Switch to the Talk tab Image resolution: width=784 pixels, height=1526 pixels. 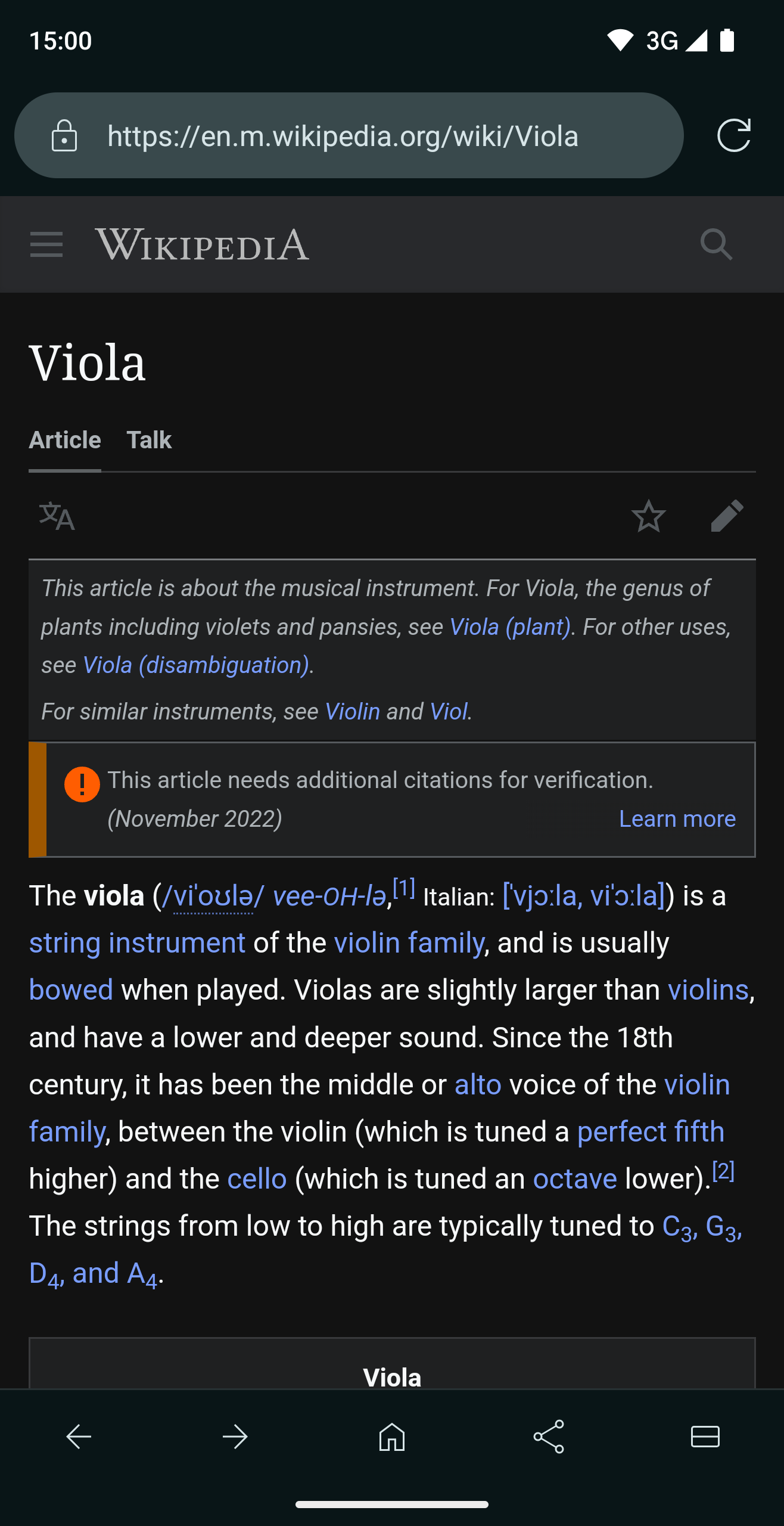(x=149, y=440)
